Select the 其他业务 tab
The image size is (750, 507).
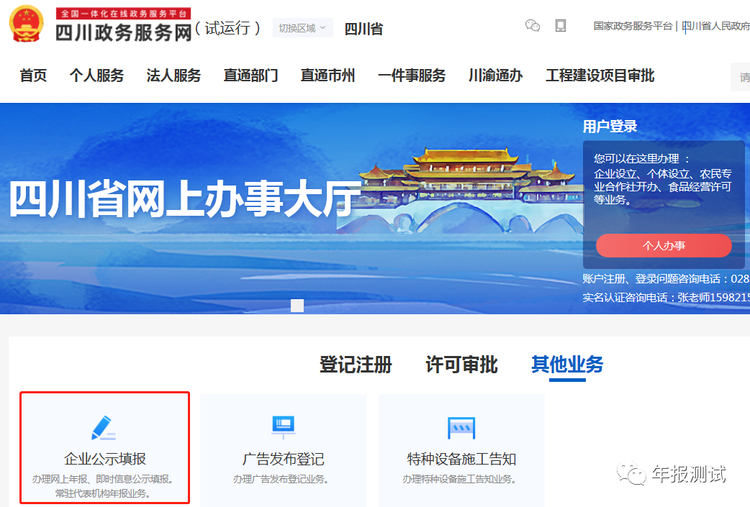tap(567, 364)
